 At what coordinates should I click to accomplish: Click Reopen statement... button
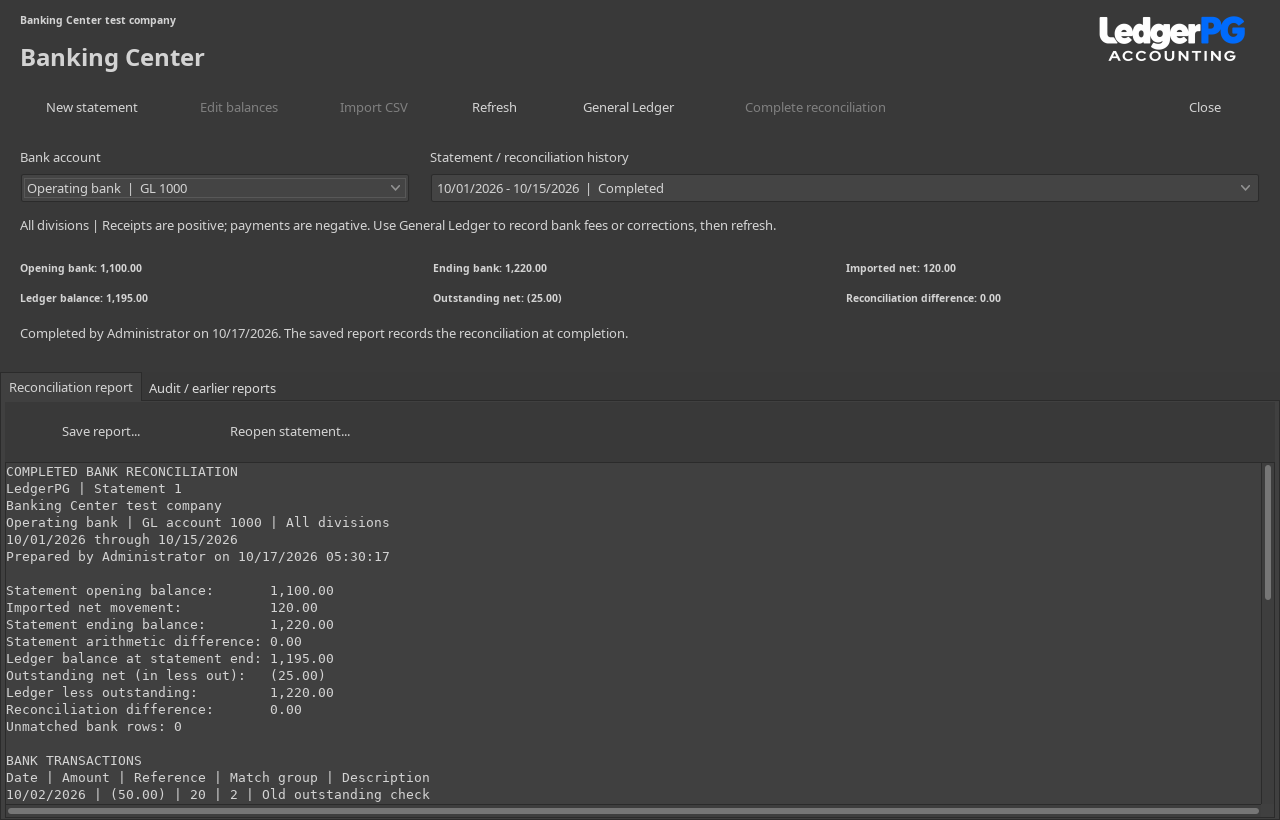click(x=290, y=431)
